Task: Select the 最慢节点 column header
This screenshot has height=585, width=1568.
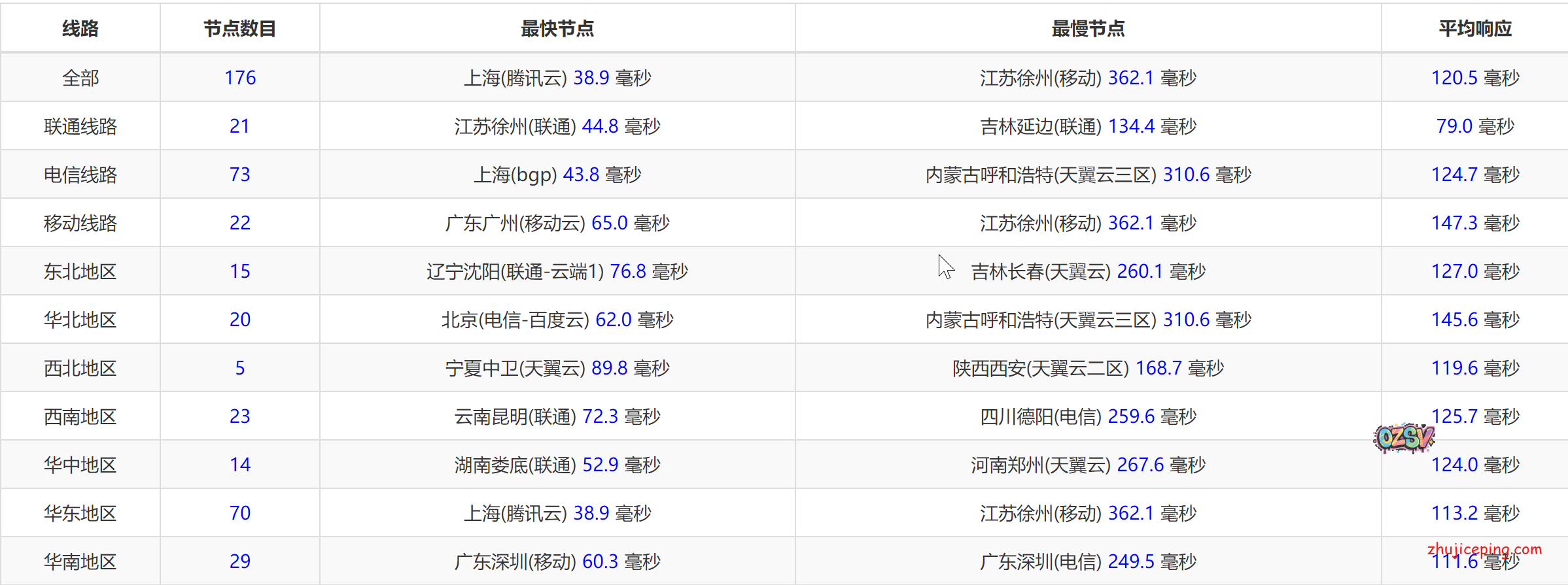Action: [x=1087, y=29]
